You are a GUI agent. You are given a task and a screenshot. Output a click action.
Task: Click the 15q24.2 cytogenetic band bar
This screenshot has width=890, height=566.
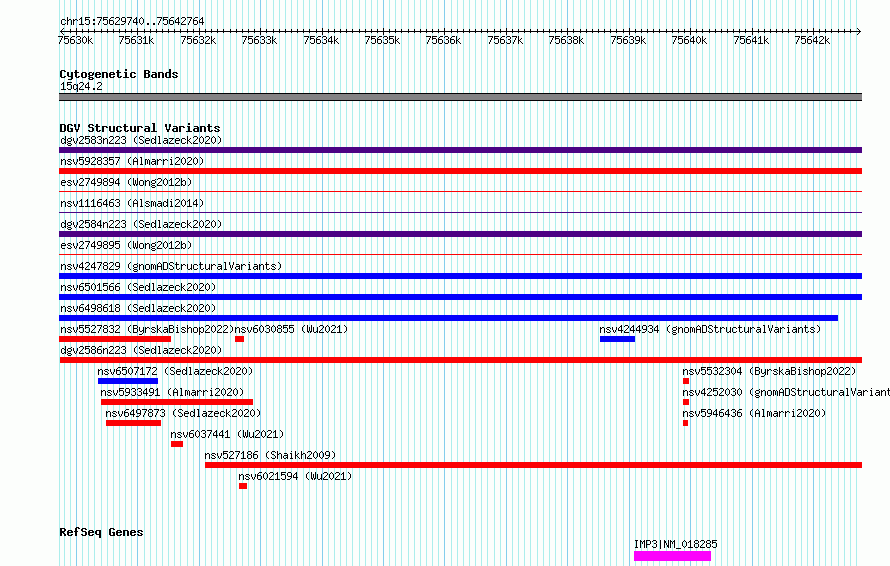[x=460, y=97]
